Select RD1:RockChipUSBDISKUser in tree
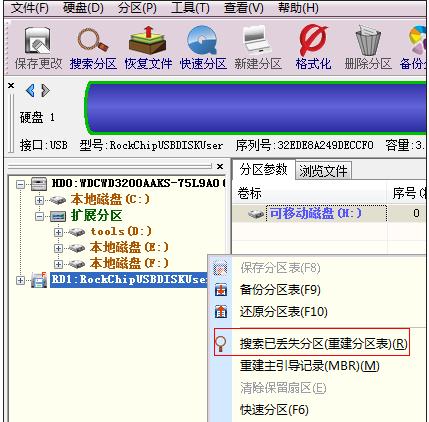 [x=129, y=279]
